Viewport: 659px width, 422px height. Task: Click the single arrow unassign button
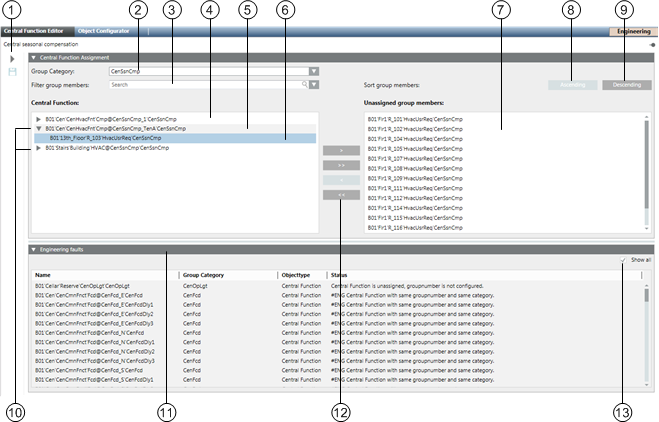pos(342,179)
